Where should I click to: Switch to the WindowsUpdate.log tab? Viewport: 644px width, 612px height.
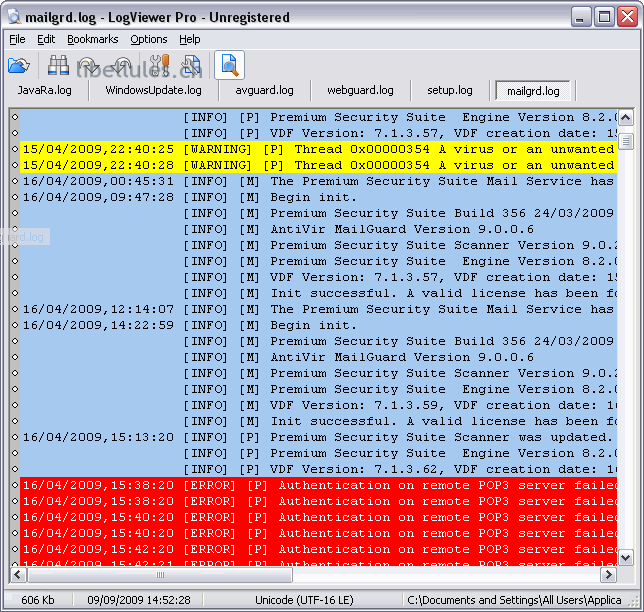154,90
